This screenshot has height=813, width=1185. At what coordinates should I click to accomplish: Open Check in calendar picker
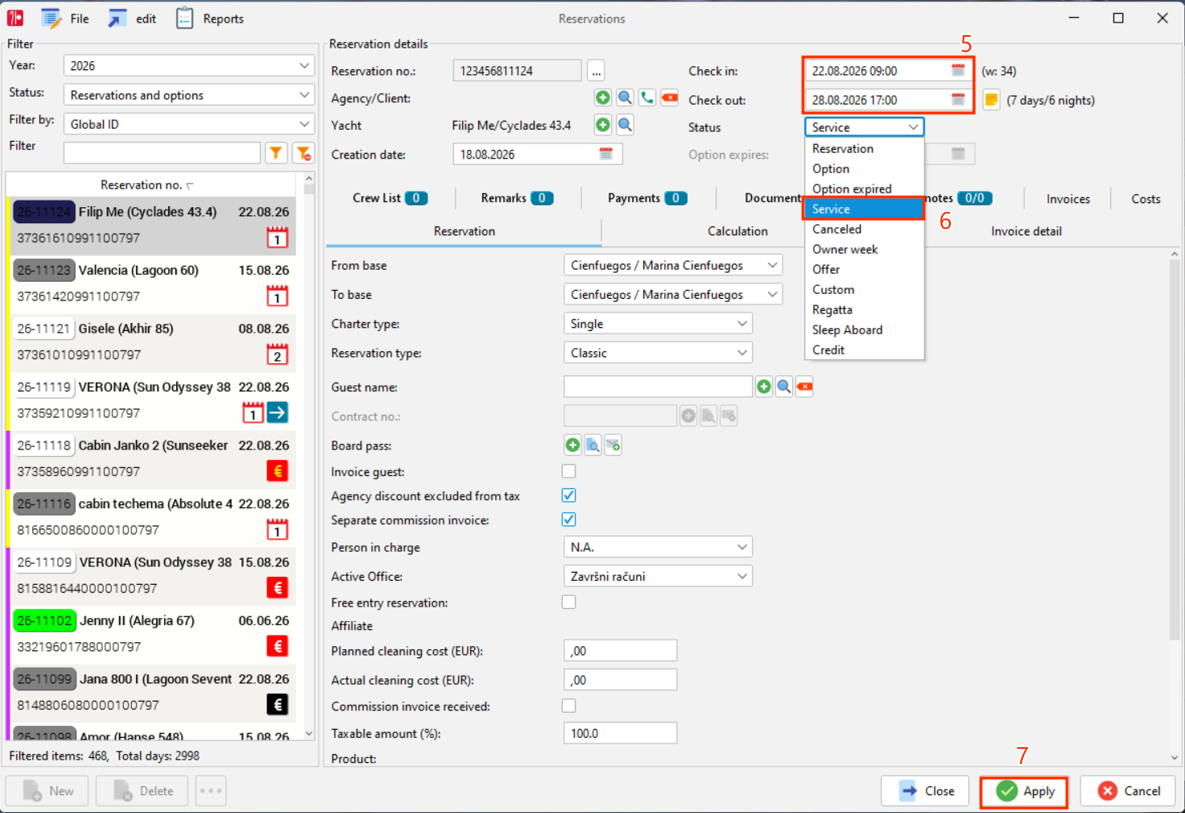click(958, 70)
